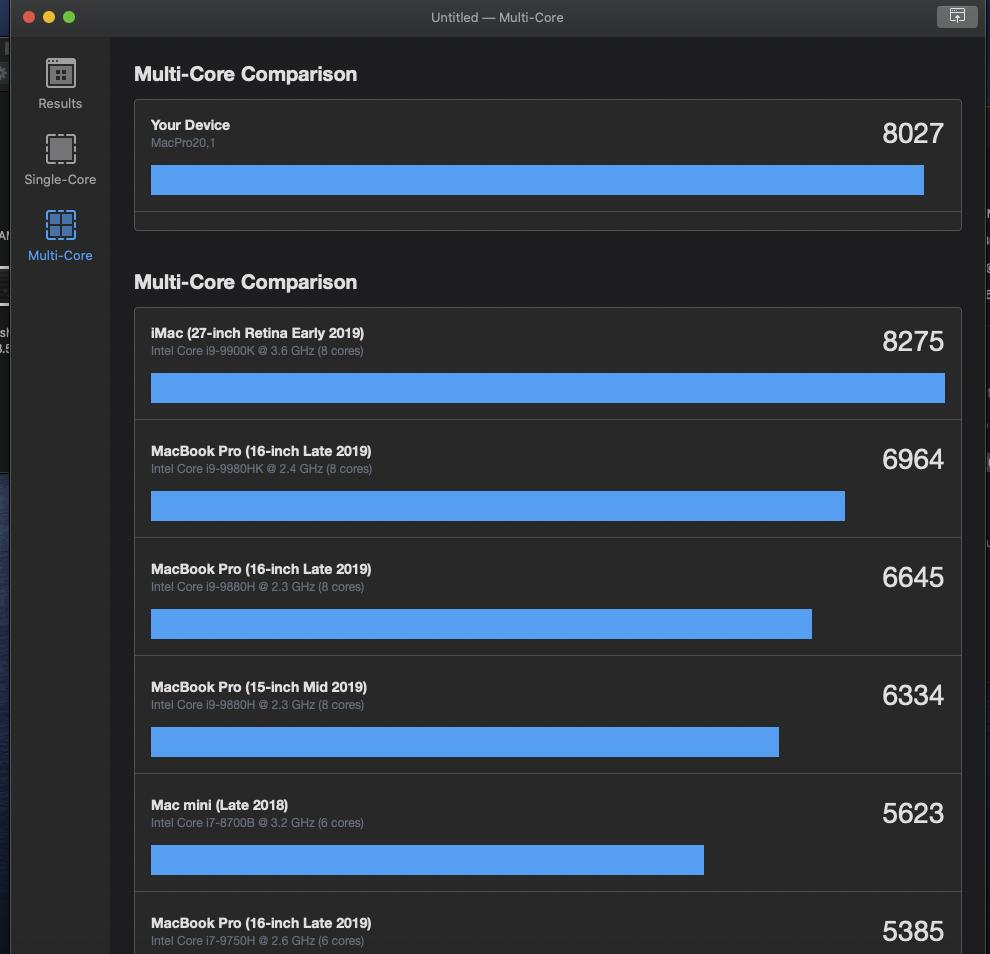Open the Results view in the sidebar

[60, 83]
